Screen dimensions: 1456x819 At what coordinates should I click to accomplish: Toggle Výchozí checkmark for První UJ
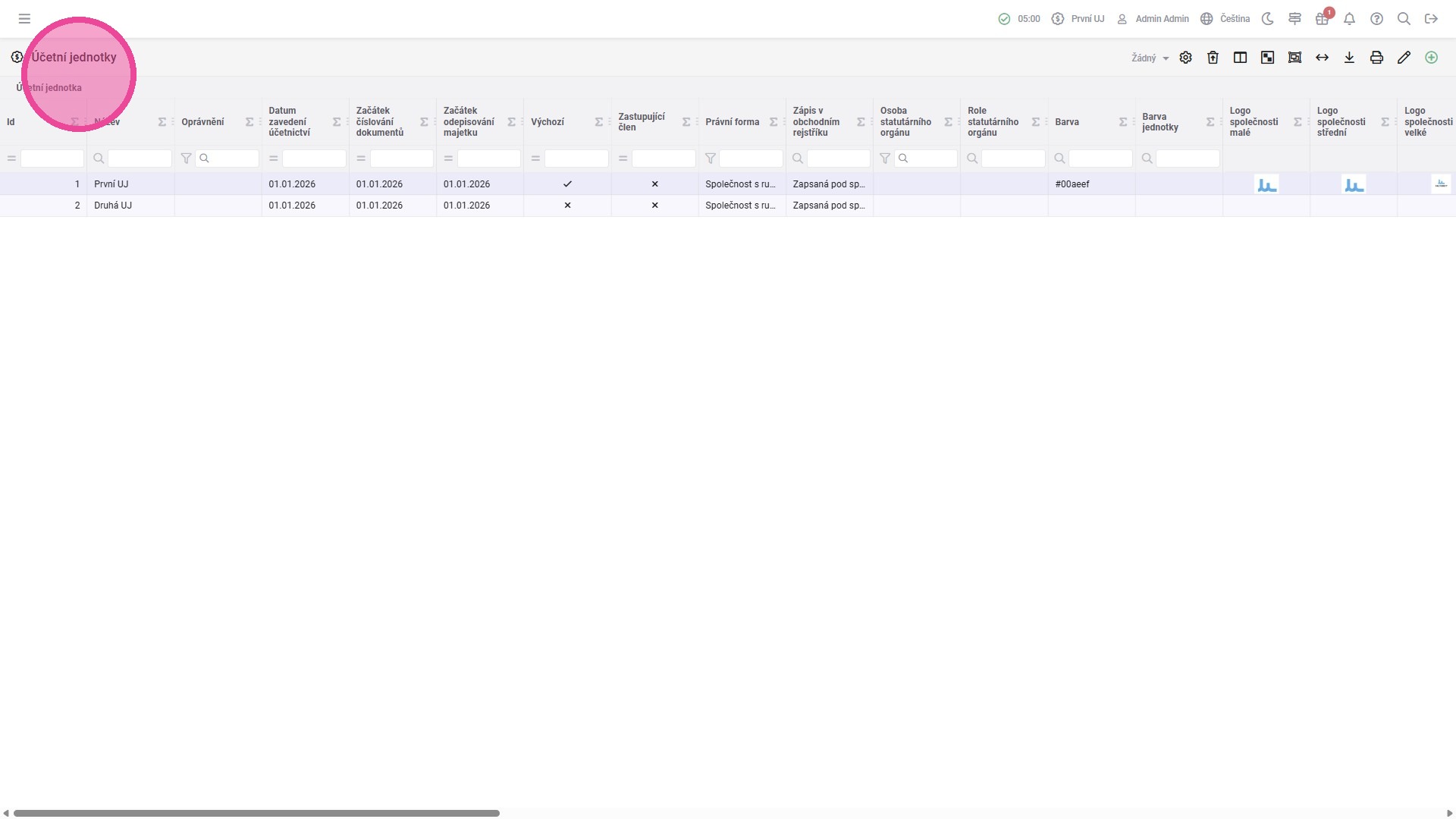pos(567,184)
